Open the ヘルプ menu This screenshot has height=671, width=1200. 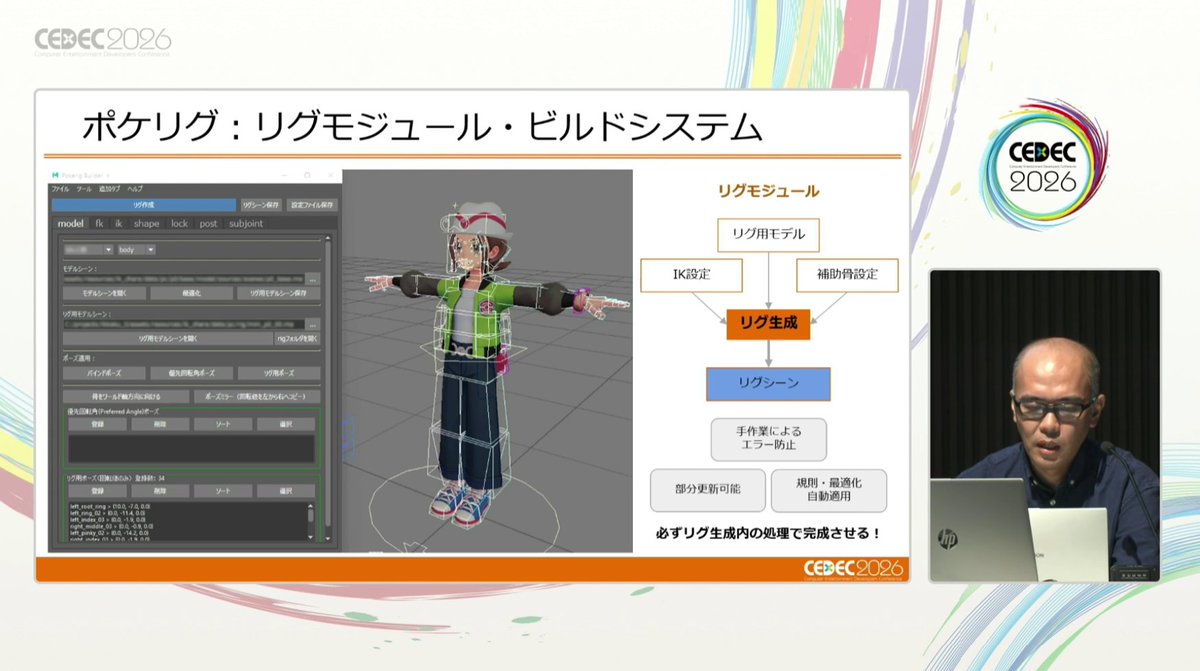pyautogui.click(x=134, y=189)
